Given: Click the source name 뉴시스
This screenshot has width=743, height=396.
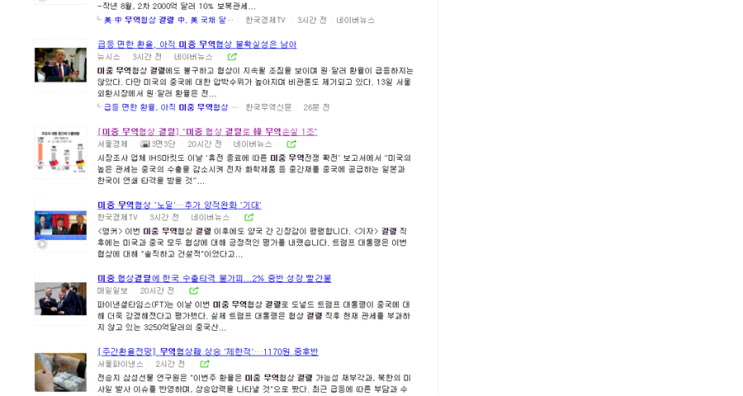Looking at the screenshot, I should [109, 57].
